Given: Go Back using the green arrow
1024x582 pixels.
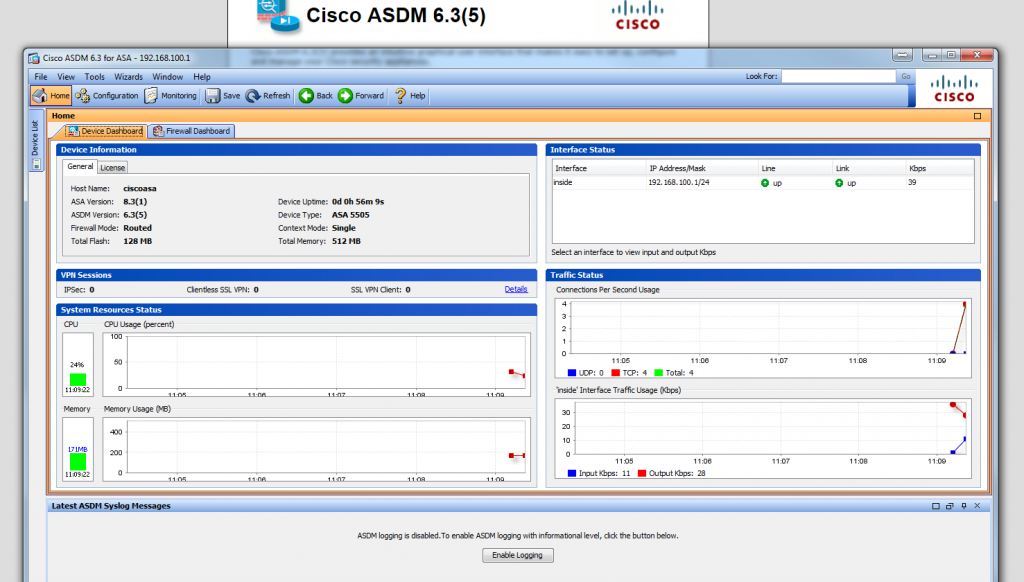Looking at the screenshot, I should [x=315, y=95].
